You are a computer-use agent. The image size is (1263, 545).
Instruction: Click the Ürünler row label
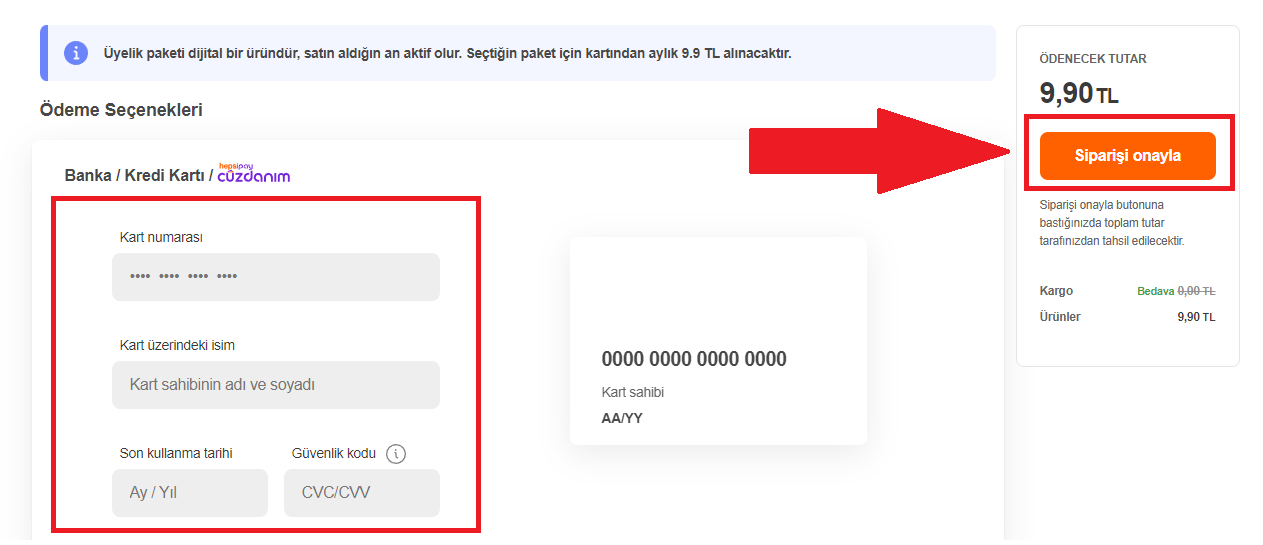(1060, 317)
